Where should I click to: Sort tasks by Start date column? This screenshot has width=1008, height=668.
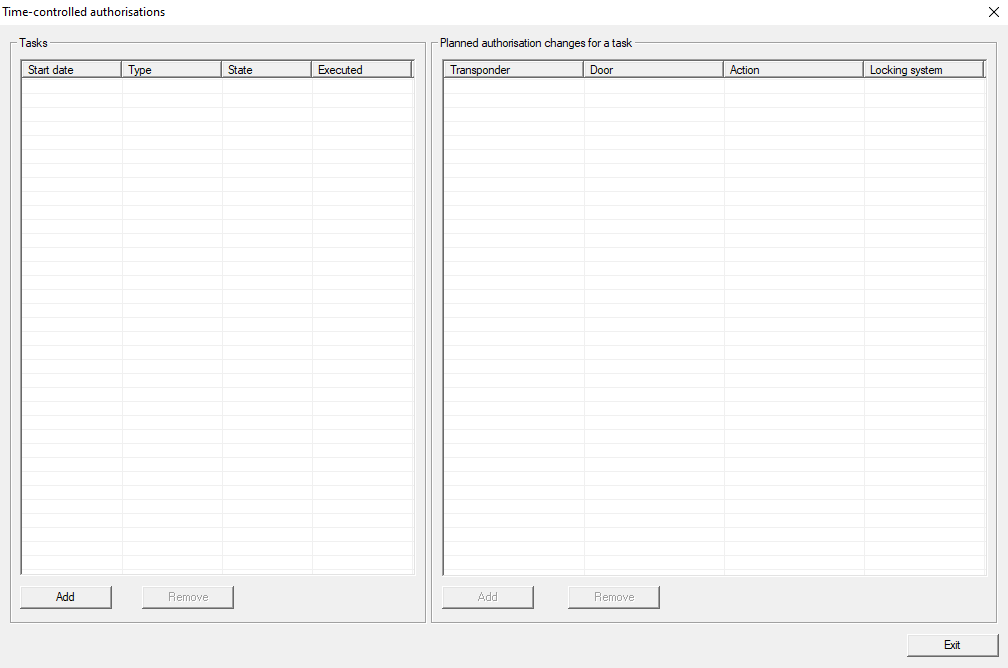(x=71, y=70)
